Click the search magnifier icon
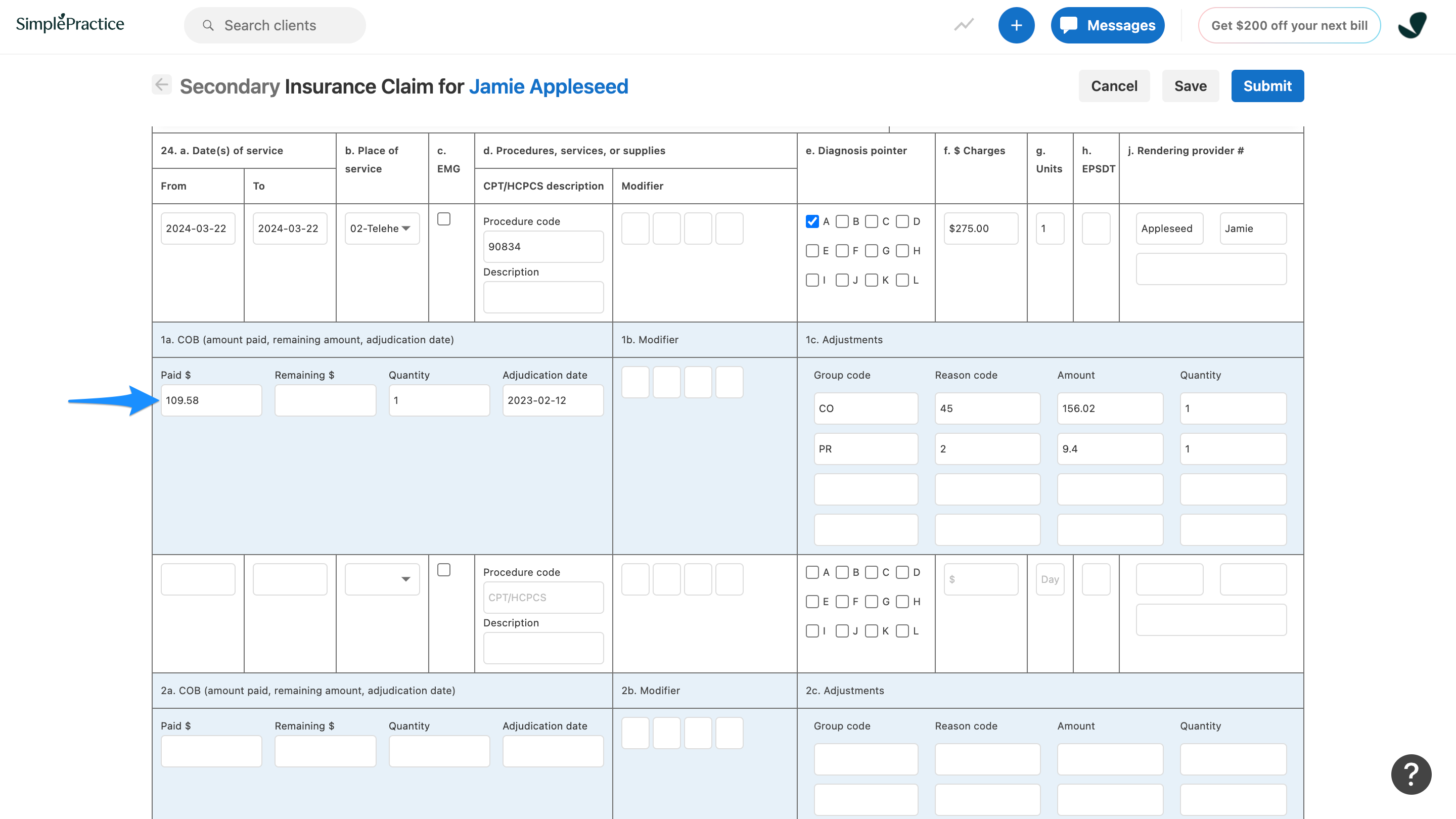This screenshot has width=1456, height=819. click(x=208, y=25)
